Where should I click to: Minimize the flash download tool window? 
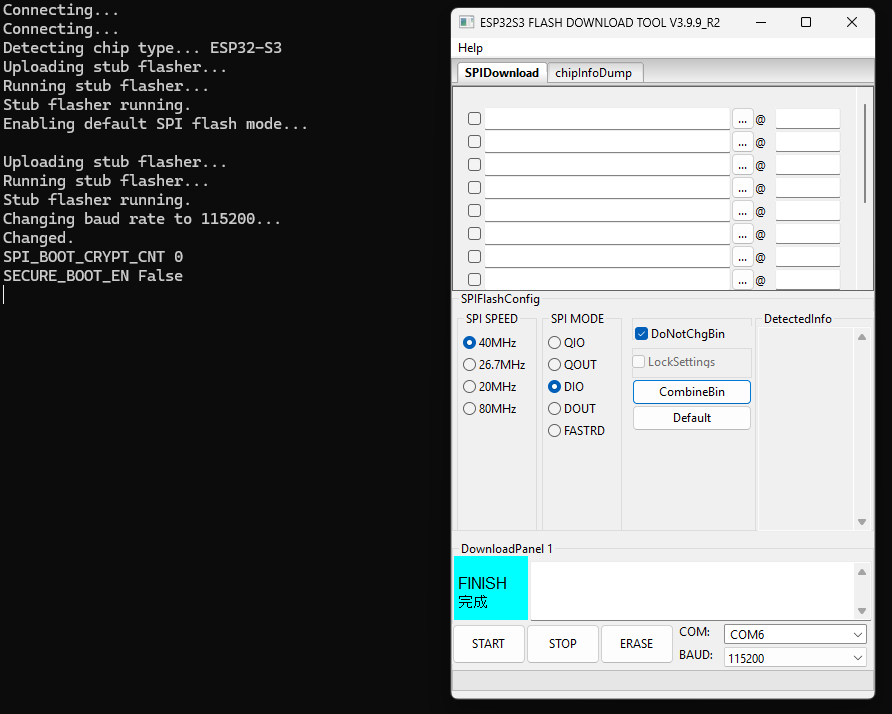click(x=761, y=22)
